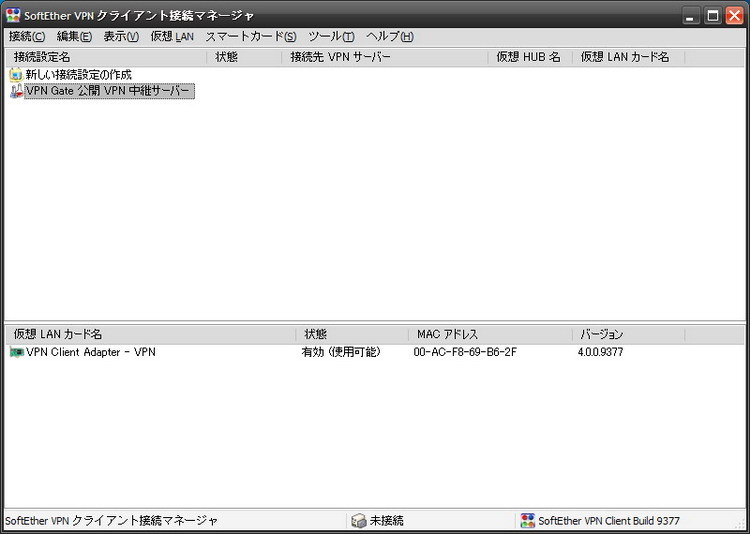
Task: Sort by 仮想 LAN カード名 header in connection list
Action: pyautogui.click(x=629, y=57)
